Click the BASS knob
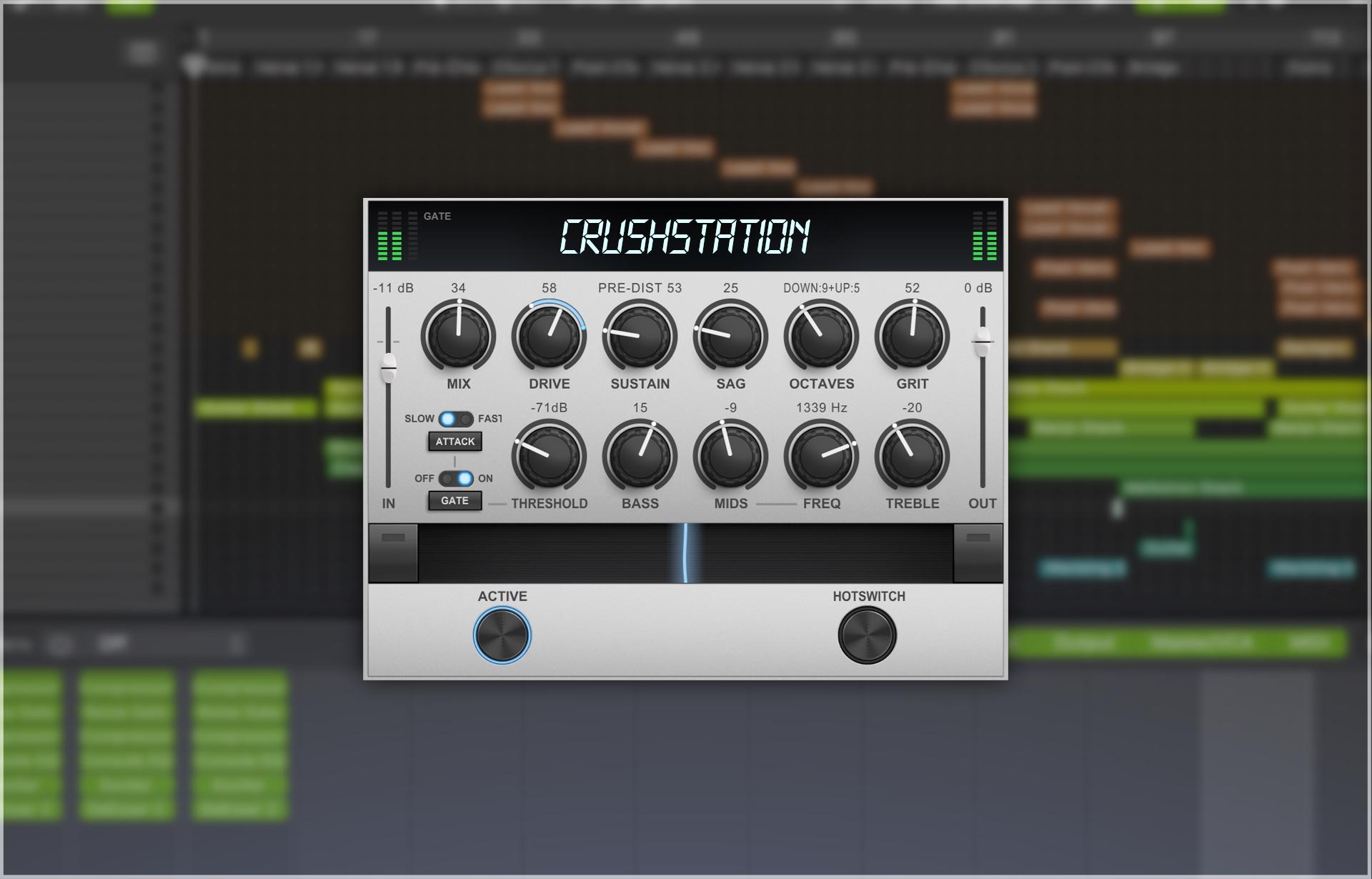Viewport: 1372px width, 879px height. click(x=640, y=456)
